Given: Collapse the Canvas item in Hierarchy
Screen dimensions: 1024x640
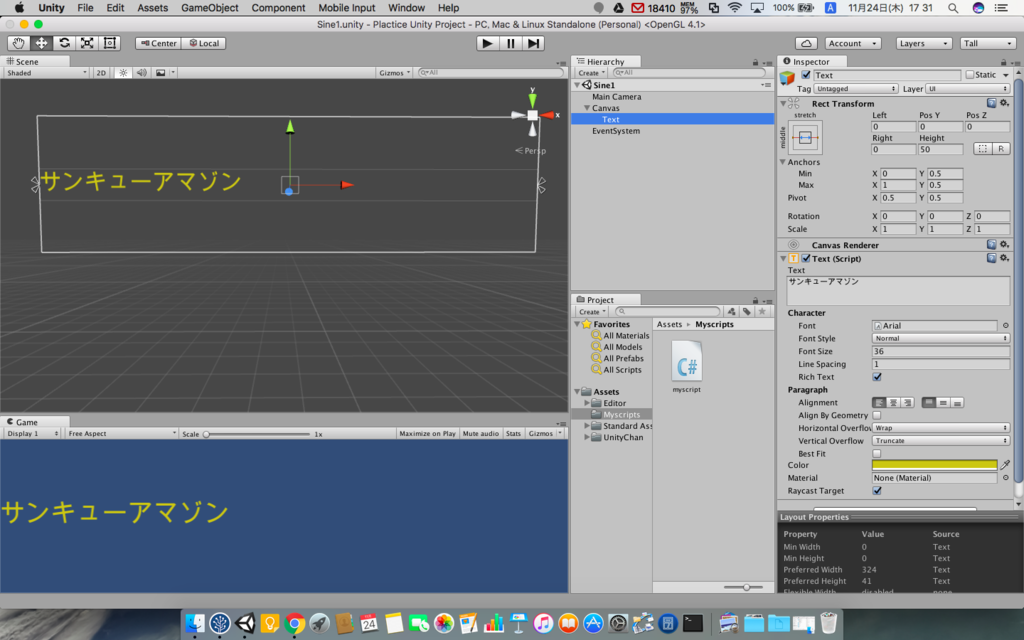Looking at the screenshot, I should click(x=586, y=108).
